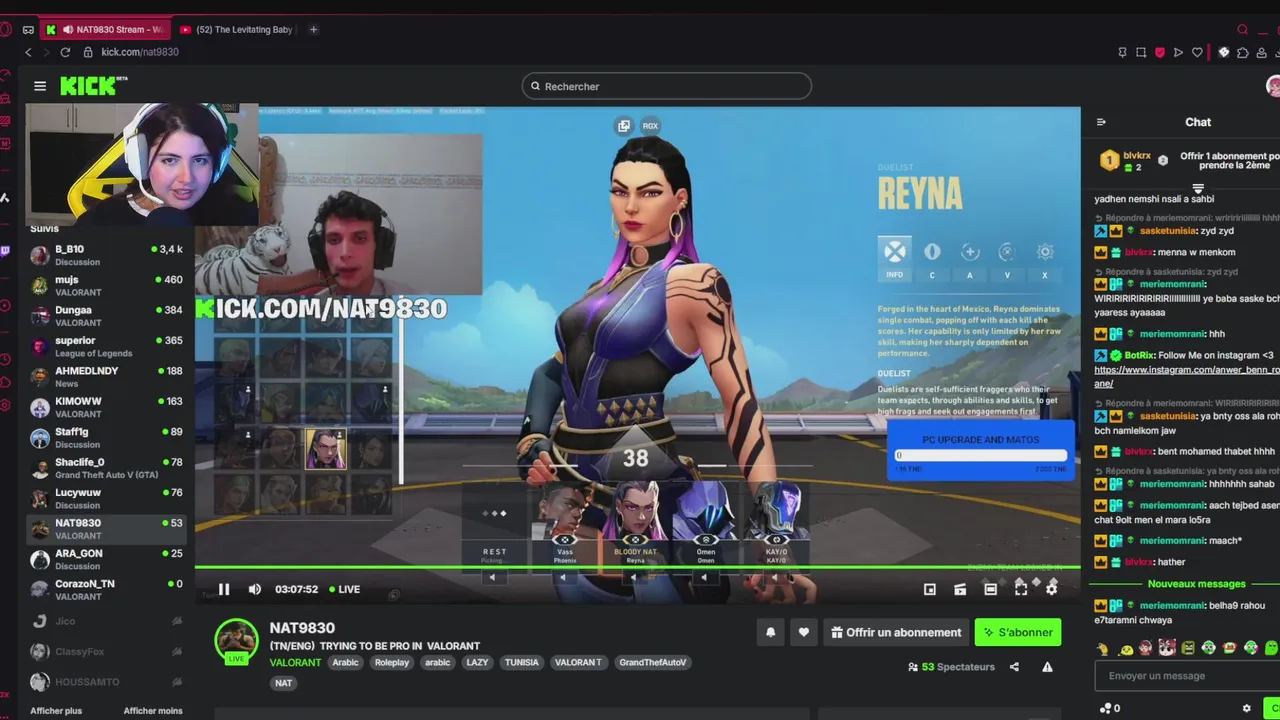
Task: Reload the page
Action: 65,52
